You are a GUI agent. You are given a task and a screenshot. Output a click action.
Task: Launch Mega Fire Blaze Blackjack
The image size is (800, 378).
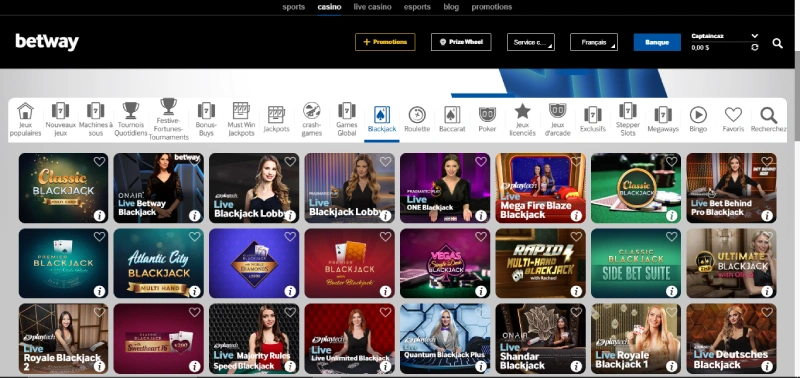pos(540,188)
